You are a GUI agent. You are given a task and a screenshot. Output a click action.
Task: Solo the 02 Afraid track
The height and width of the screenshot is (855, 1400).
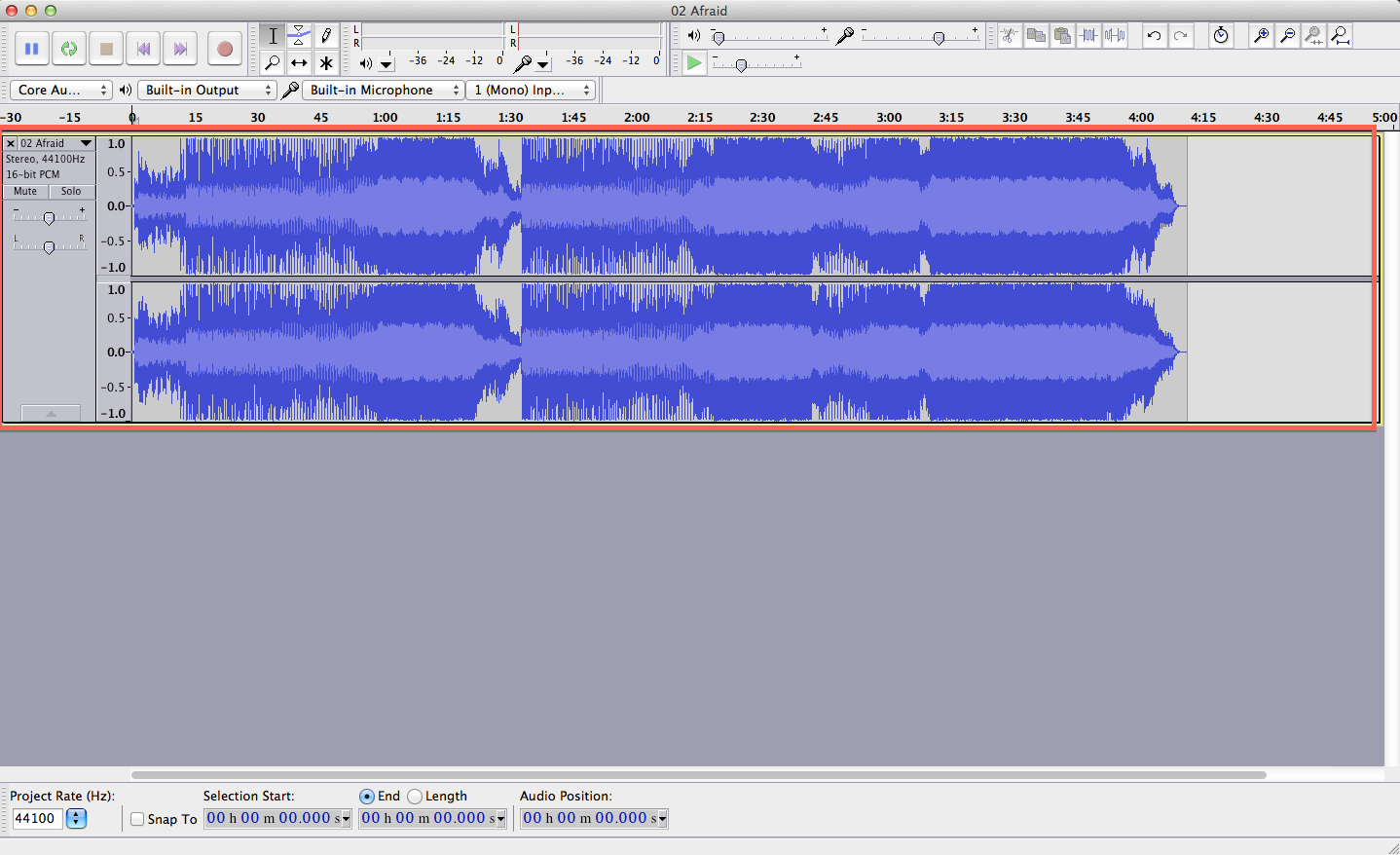tap(71, 191)
